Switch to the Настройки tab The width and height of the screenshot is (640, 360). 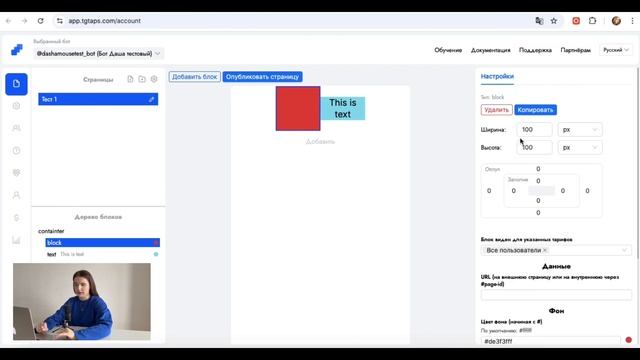[x=497, y=76]
